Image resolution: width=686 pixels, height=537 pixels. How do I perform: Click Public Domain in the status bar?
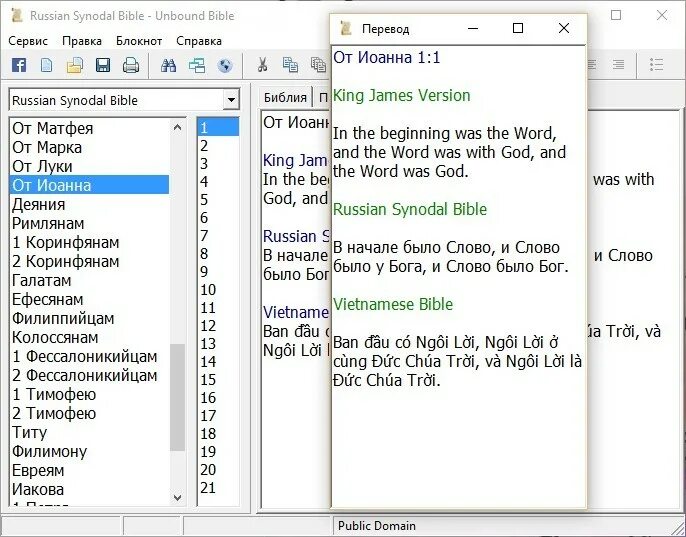pos(377,526)
